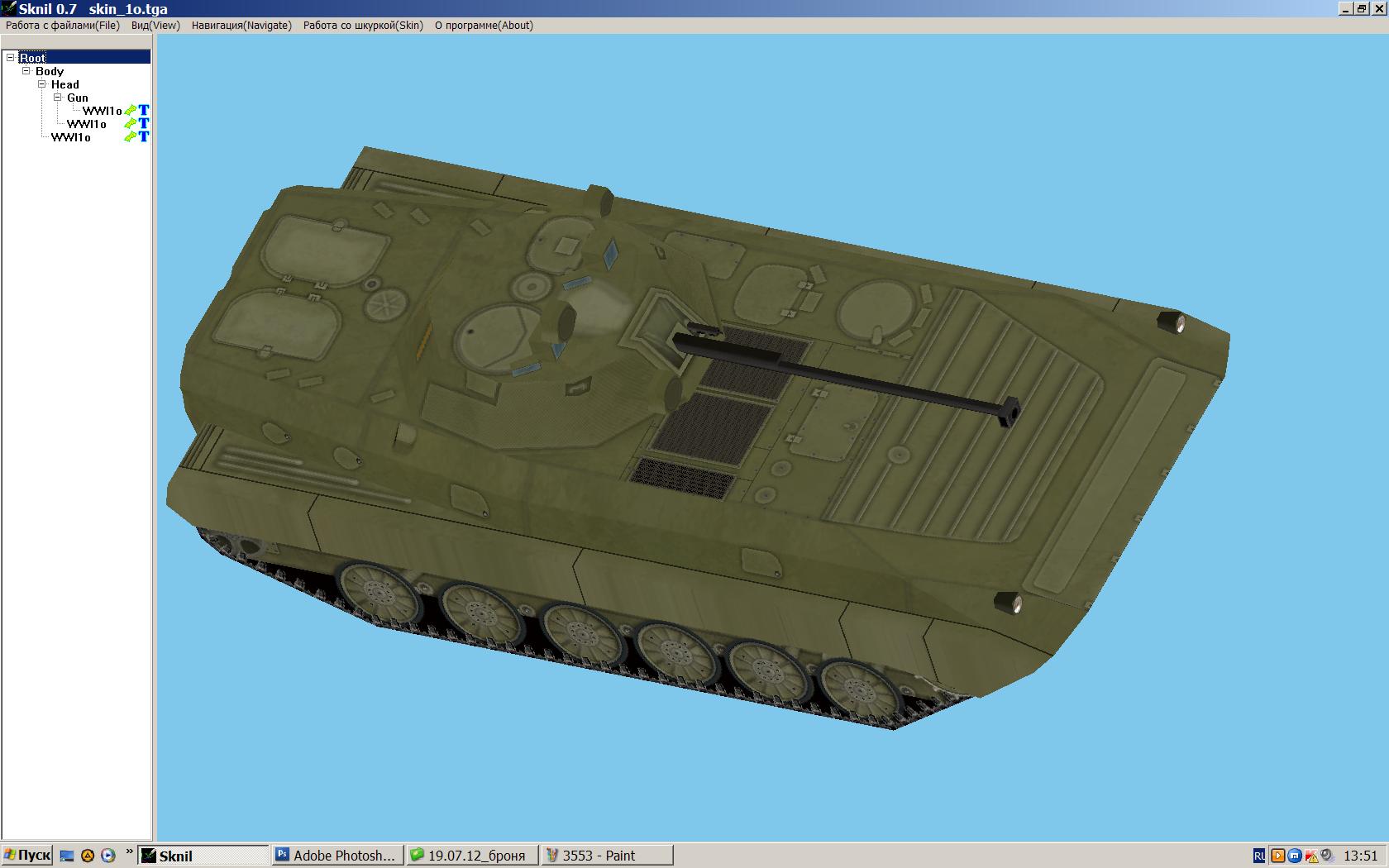Click the 13:51 system clock

click(1361, 856)
